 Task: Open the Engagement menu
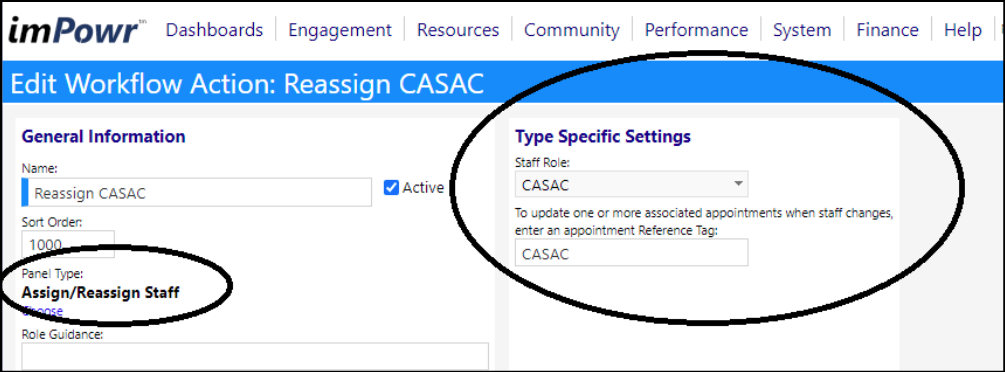(340, 30)
